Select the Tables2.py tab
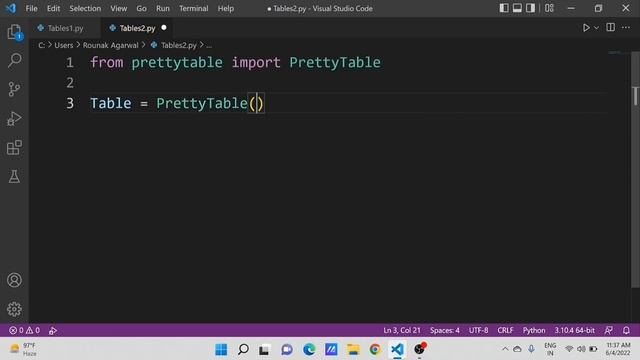 click(137, 28)
